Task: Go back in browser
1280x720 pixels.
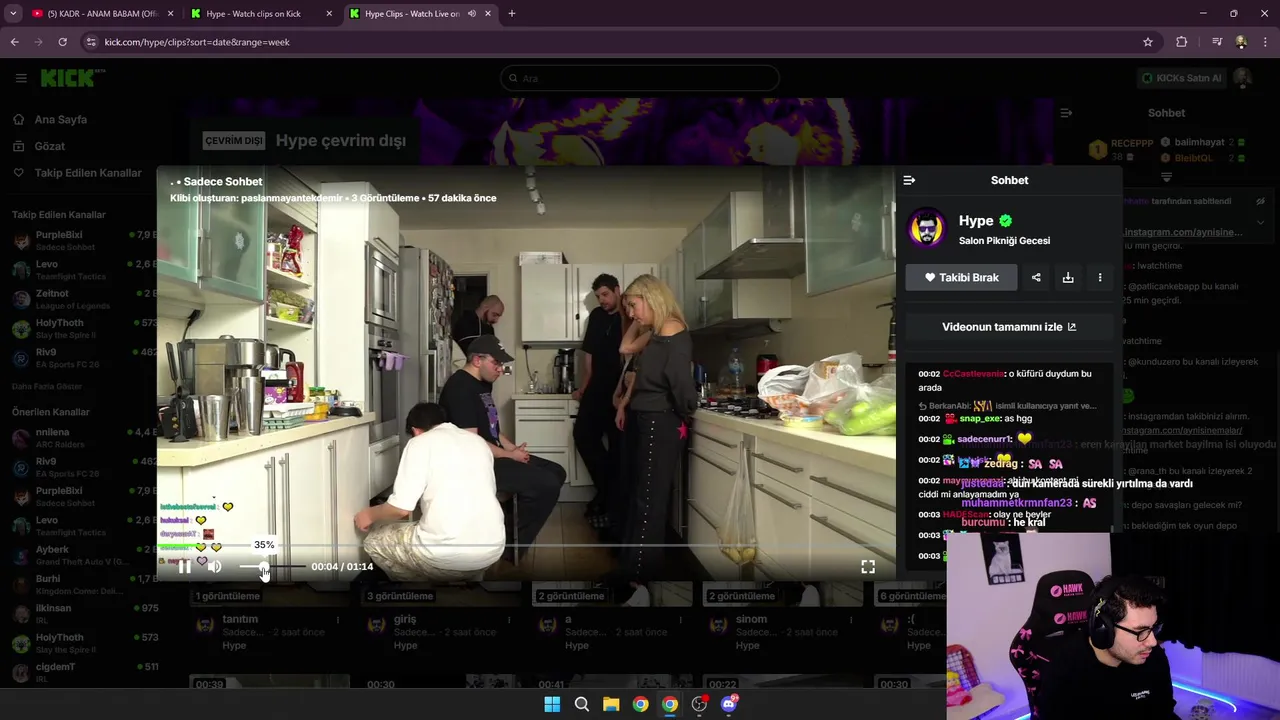Action: (14, 42)
